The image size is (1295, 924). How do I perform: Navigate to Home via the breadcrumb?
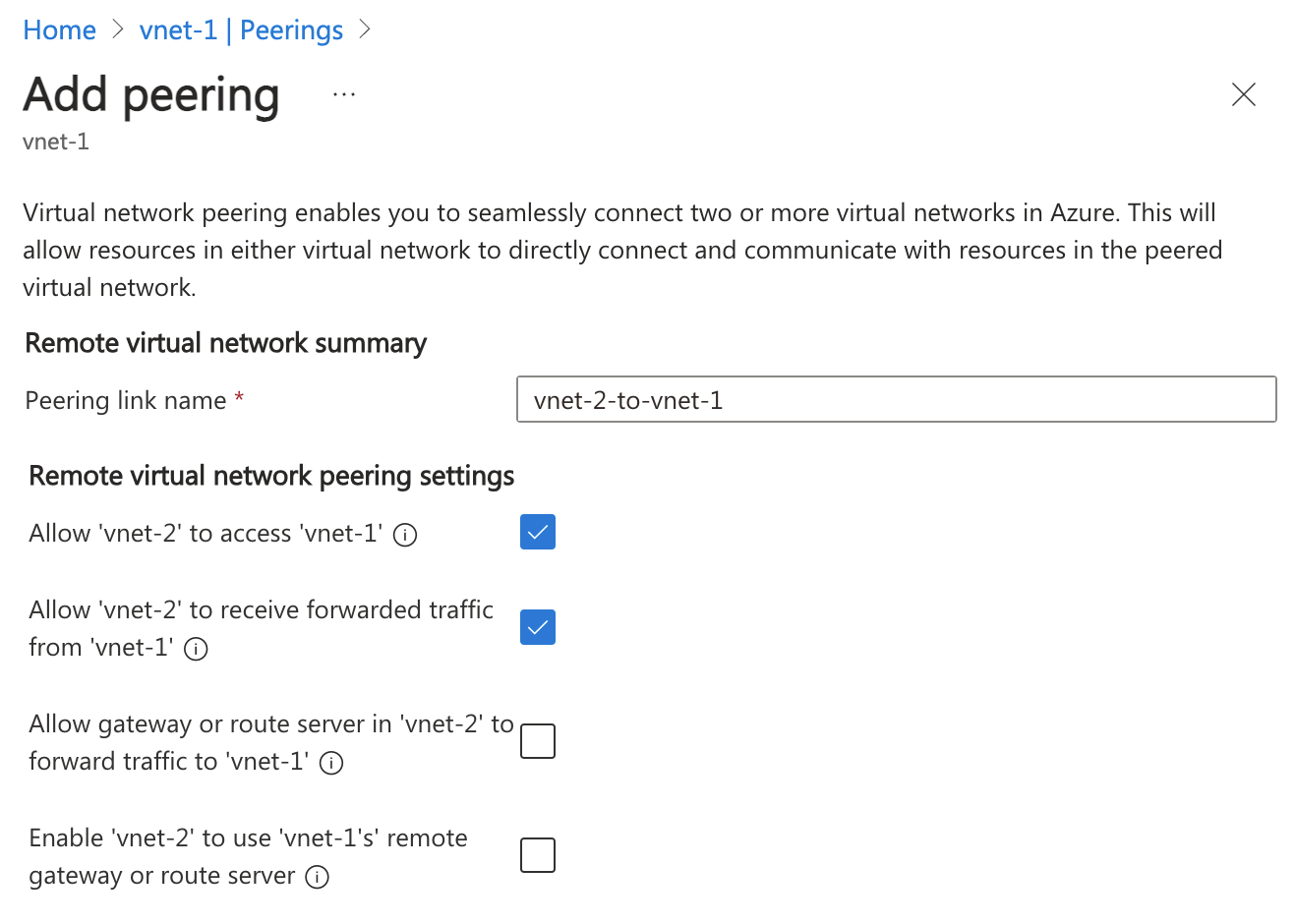59,29
